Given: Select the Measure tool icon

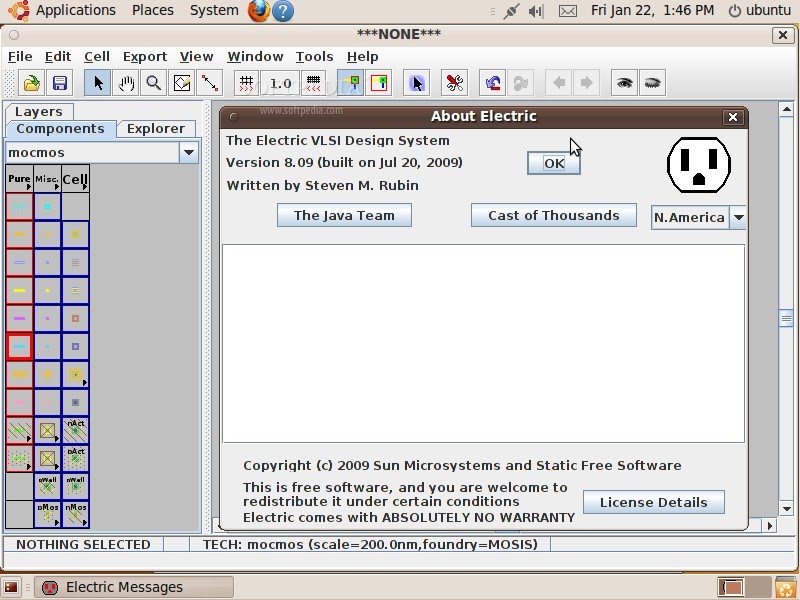Looking at the screenshot, I should pyautogui.click(x=210, y=83).
